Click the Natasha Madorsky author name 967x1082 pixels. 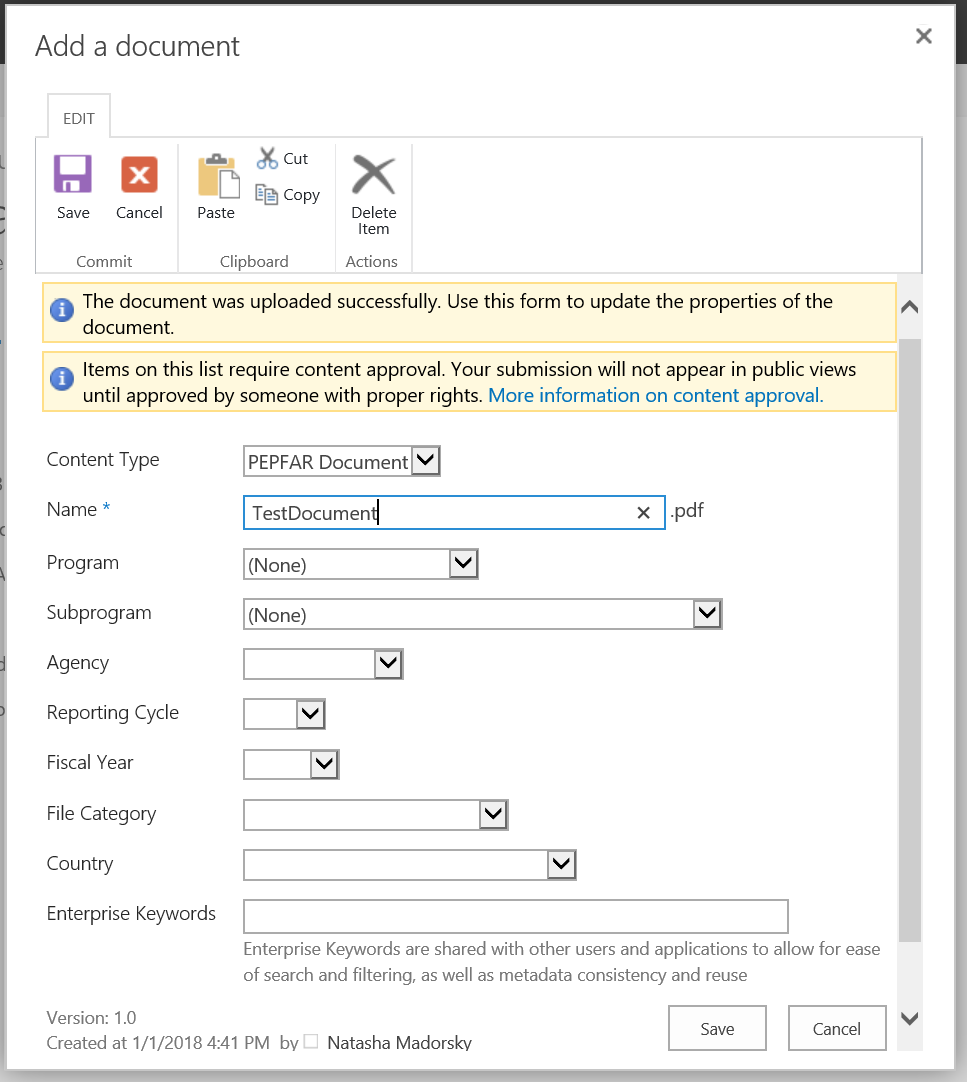[x=400, y=1042]
